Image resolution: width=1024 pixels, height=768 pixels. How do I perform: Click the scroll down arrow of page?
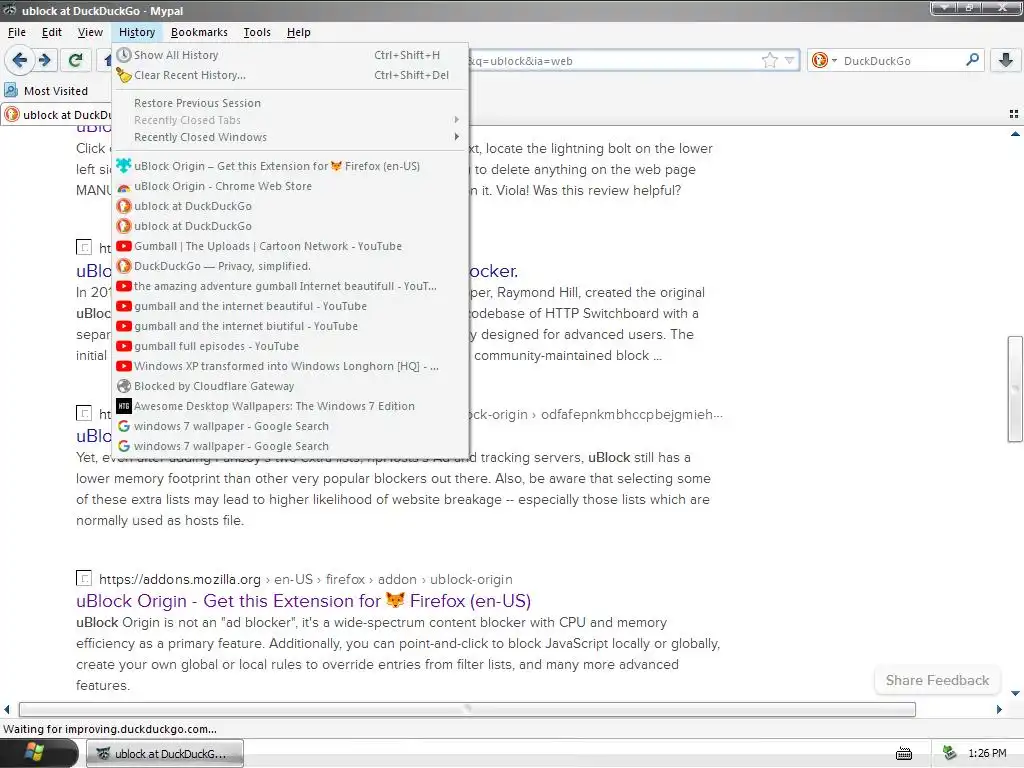point(1015,694)
